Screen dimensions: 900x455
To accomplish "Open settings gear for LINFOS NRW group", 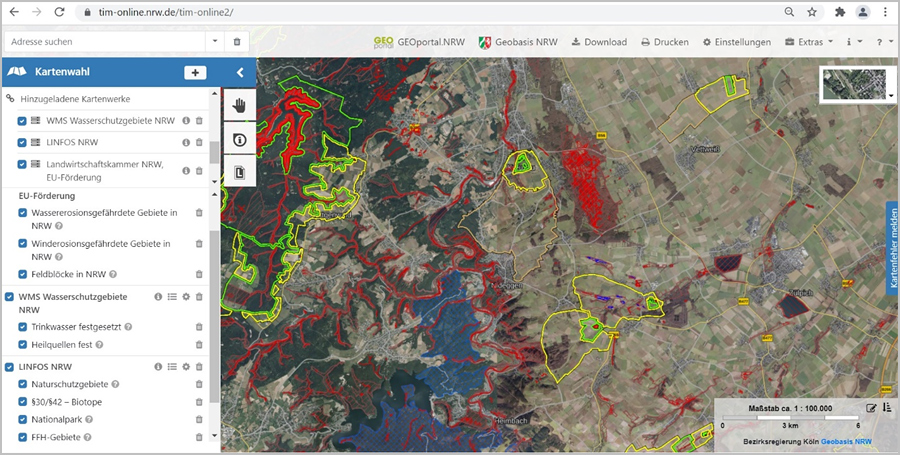I will [x=186, y=367].
